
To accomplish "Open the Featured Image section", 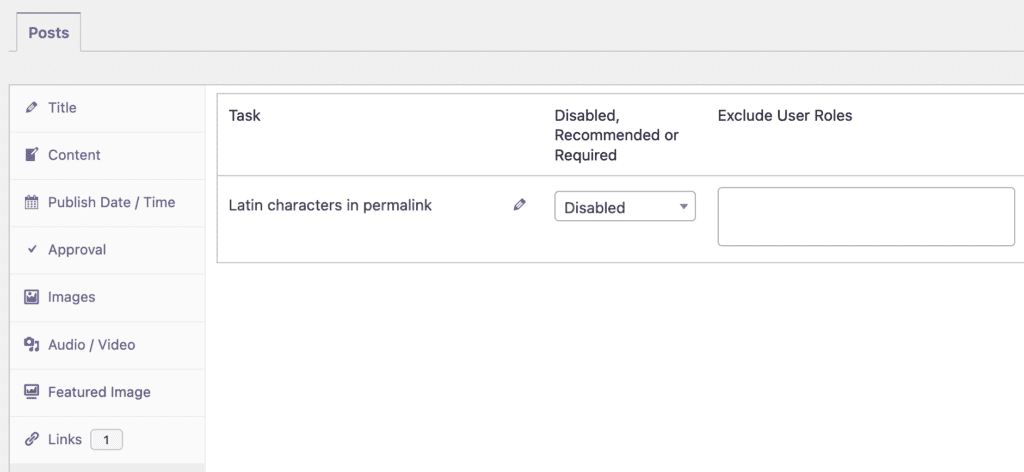I will pos(99,392).
